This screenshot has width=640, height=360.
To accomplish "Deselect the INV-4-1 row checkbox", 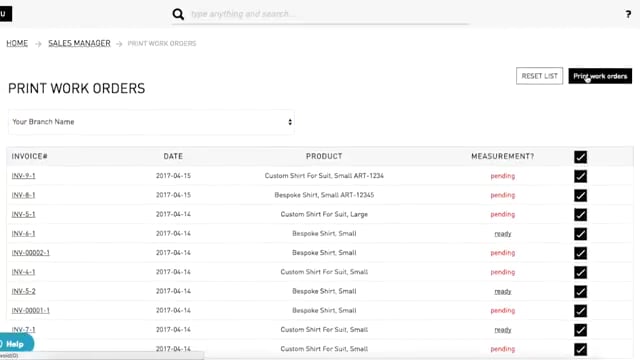I will pyautogui.click(x=580, y=272).
